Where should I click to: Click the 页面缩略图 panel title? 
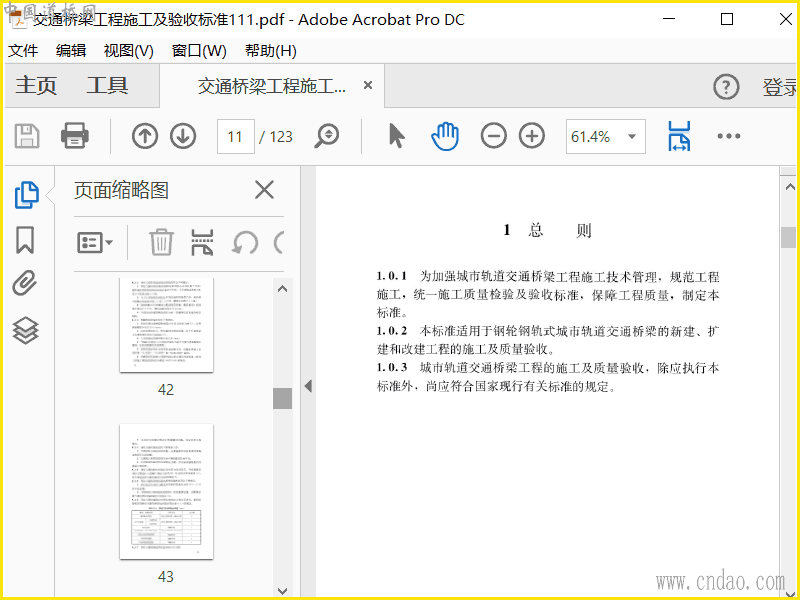[x=121, y=190]
